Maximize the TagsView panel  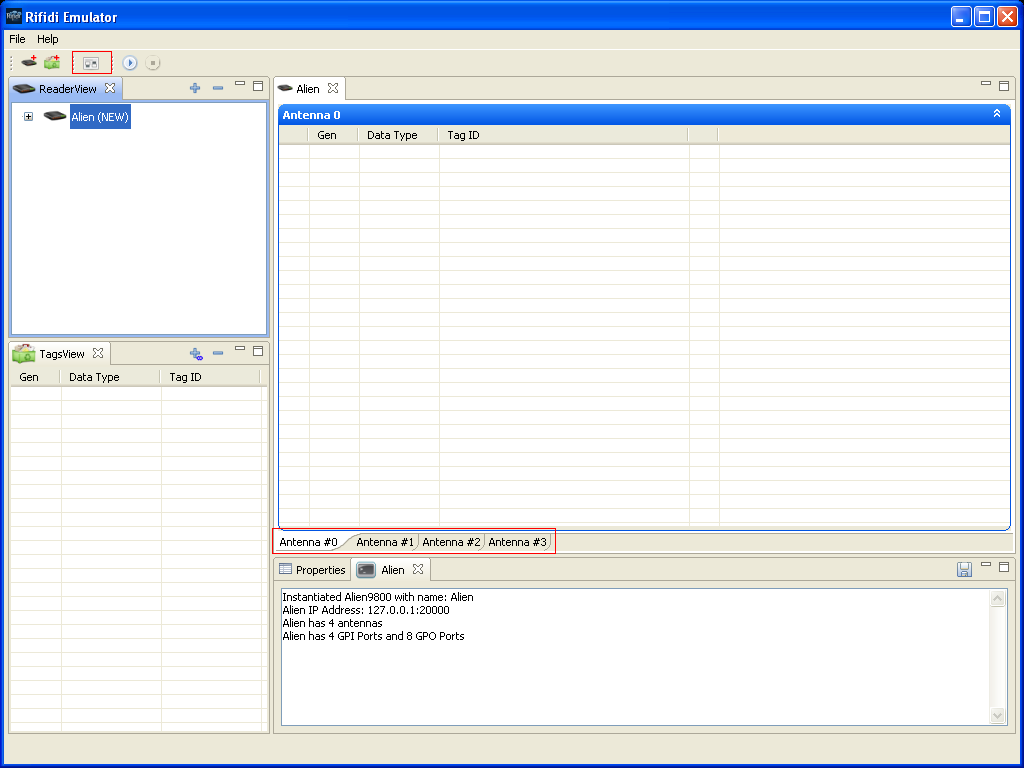click(258, 351)
